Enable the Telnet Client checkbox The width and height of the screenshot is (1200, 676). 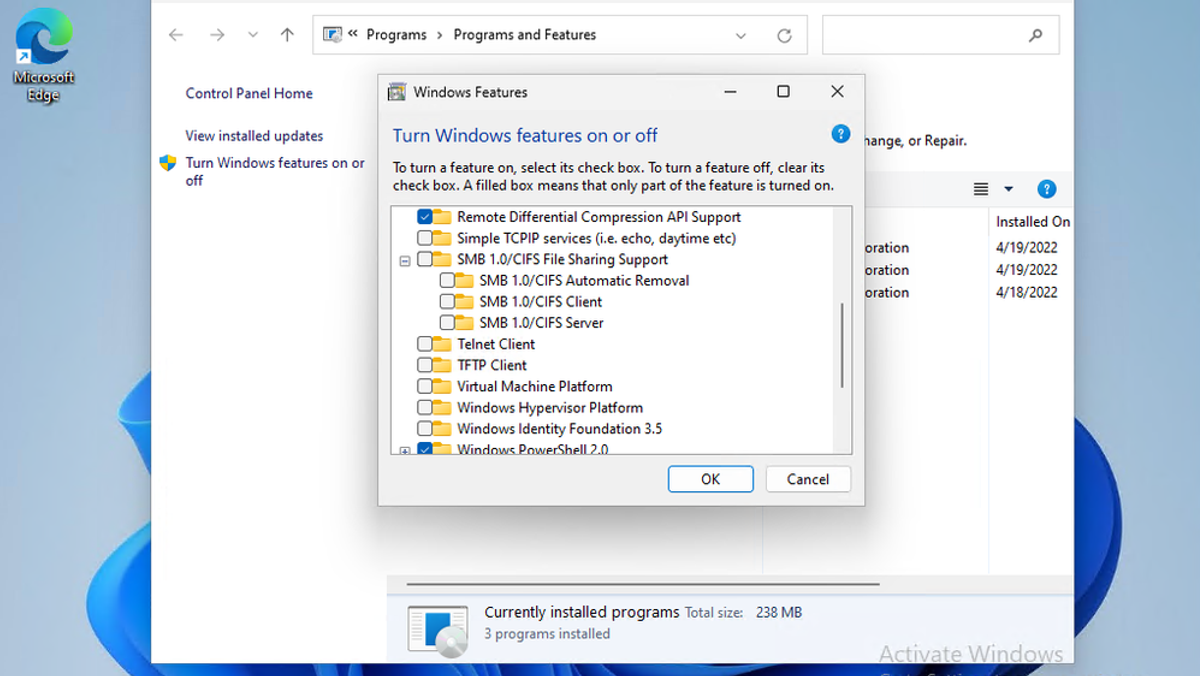click(x=425, y=344)
